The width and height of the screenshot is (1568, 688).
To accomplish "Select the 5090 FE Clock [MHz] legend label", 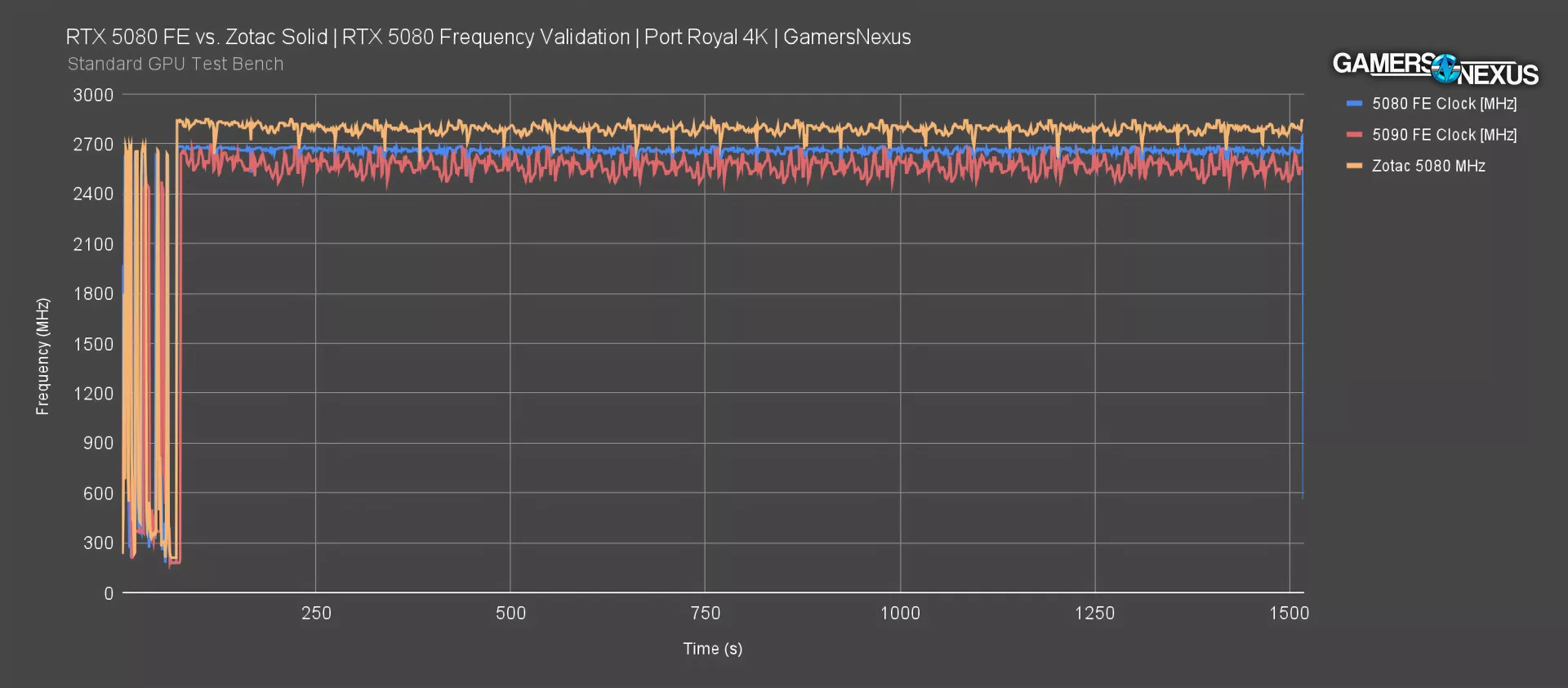I will point(1444,135).
